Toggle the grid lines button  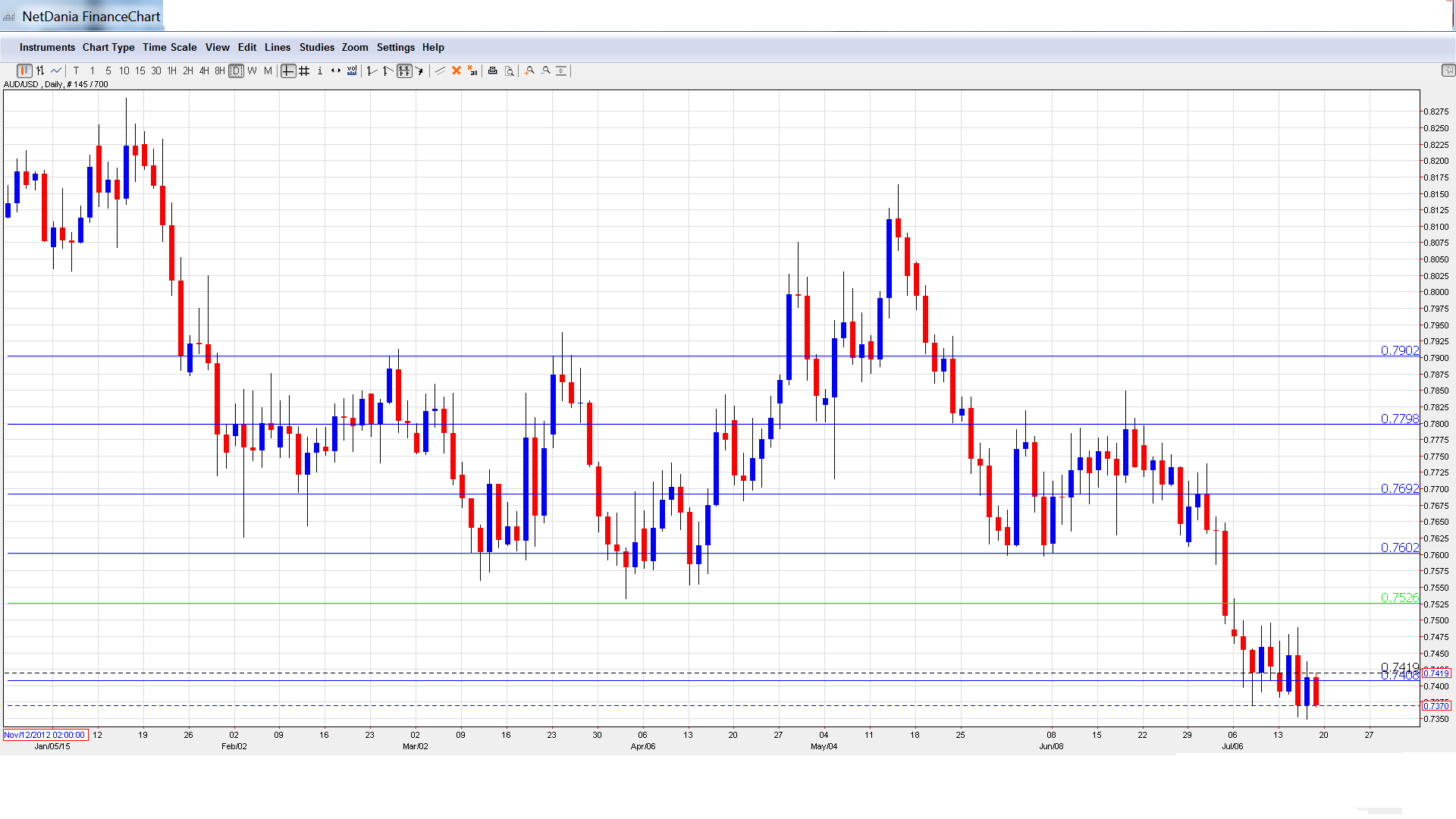point(304,71)
